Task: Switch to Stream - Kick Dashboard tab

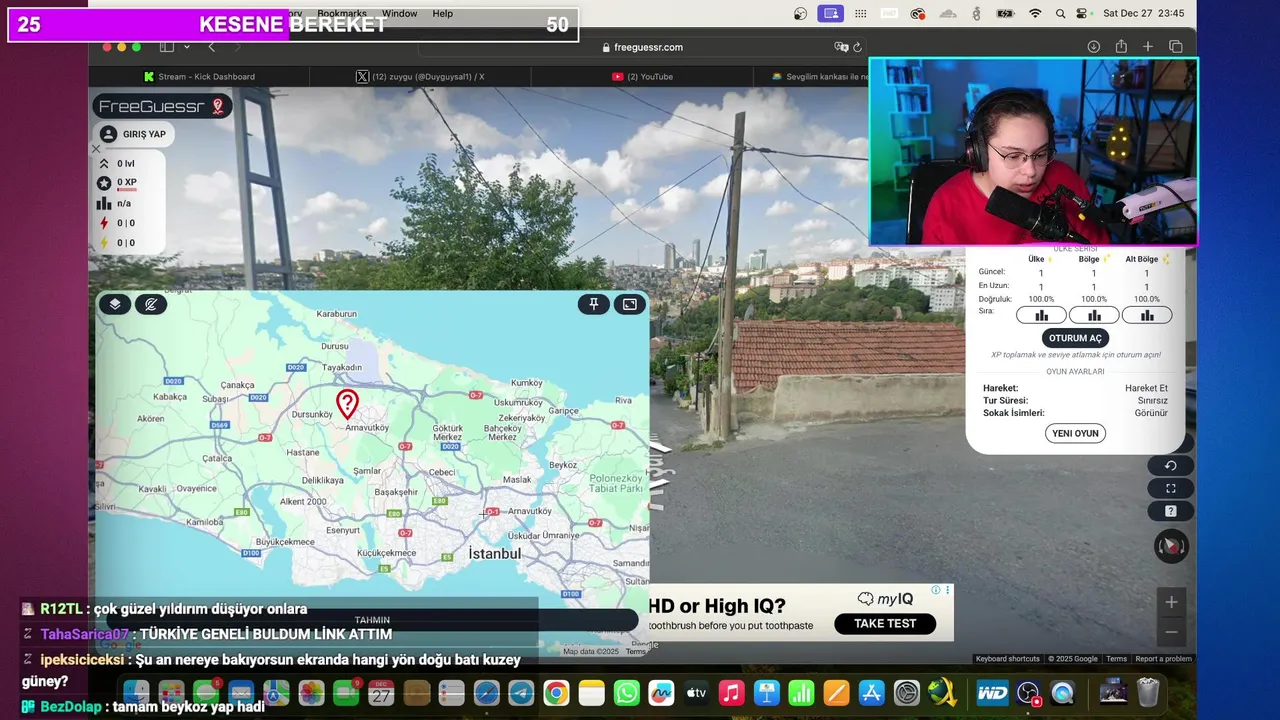Action: pyautogui.click(x=199, y=76)
